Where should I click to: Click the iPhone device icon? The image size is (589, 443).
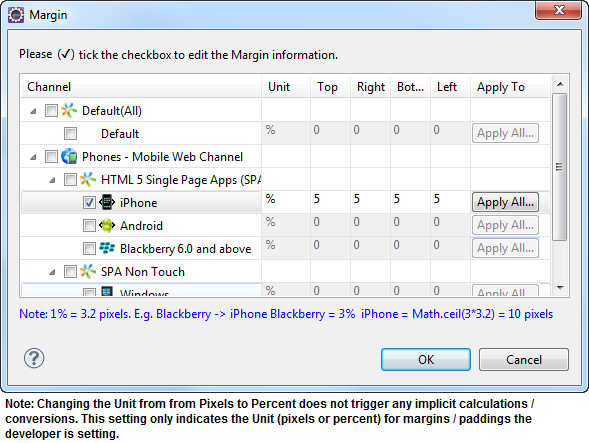107,202
